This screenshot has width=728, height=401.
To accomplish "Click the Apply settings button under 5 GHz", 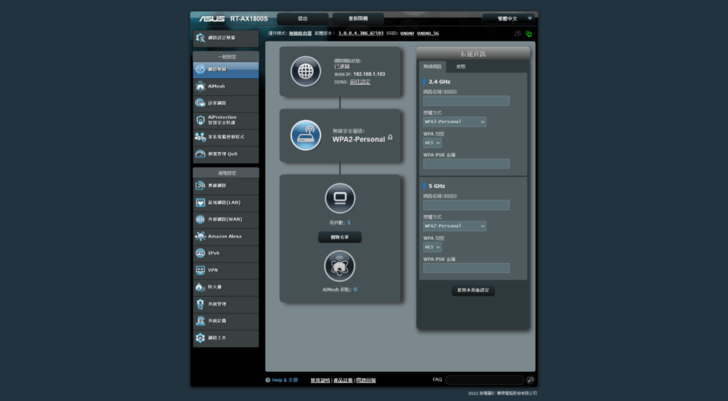I will click(x=473, y=290).
